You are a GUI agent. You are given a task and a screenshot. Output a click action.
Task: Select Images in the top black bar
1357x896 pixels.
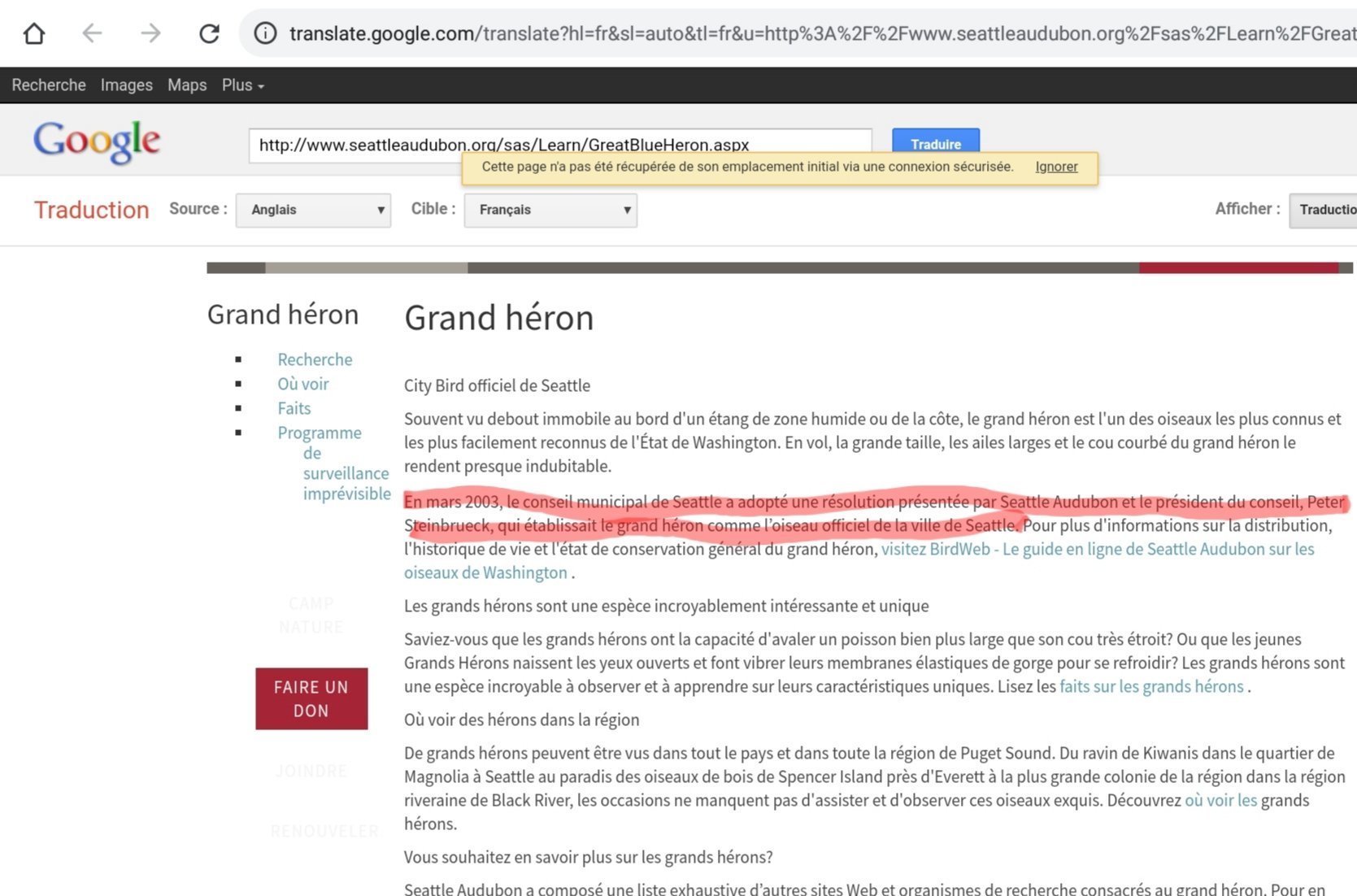(126, 85)
